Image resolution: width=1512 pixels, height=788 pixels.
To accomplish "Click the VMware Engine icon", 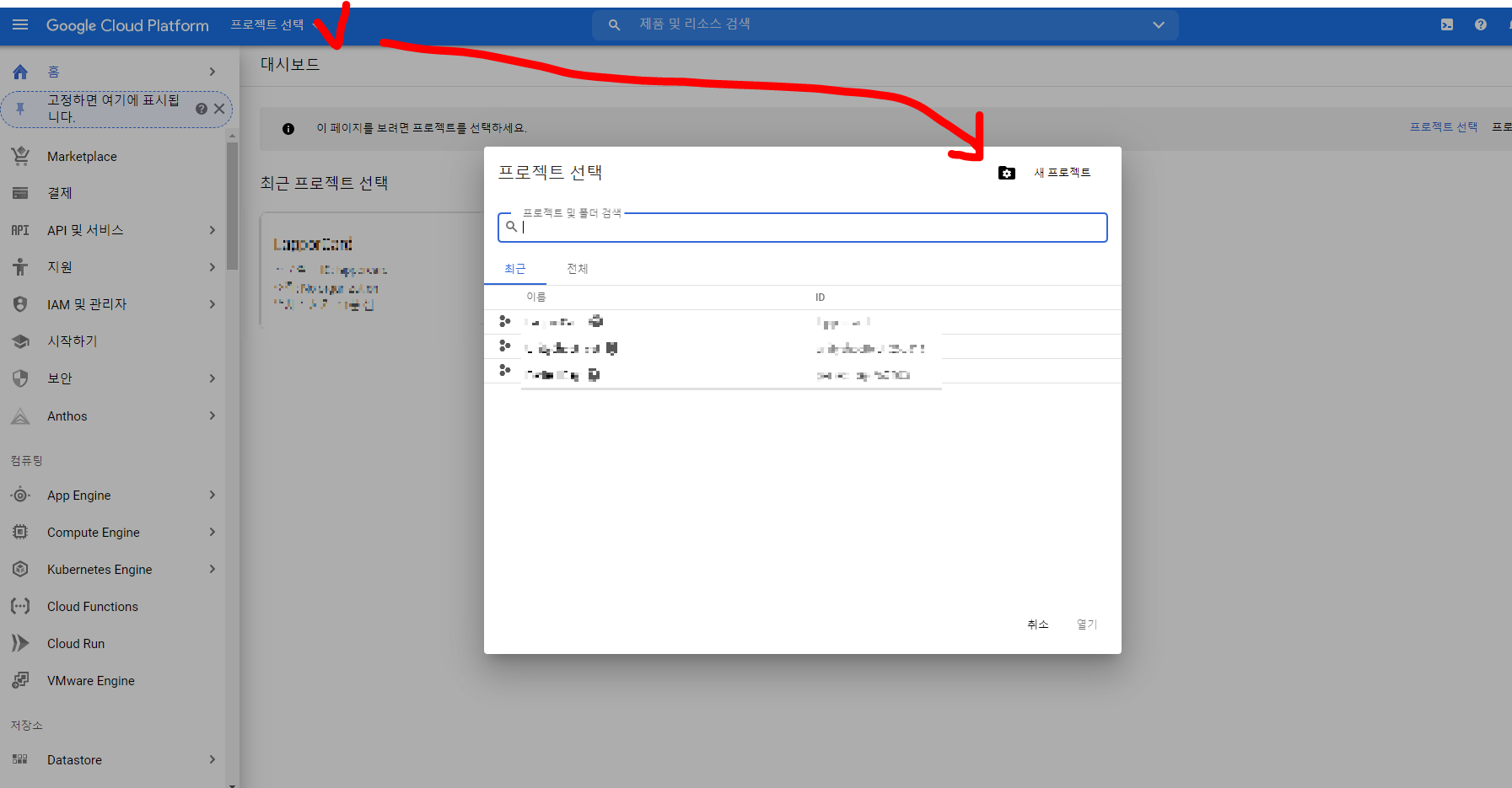I will (x=20, y=680).
